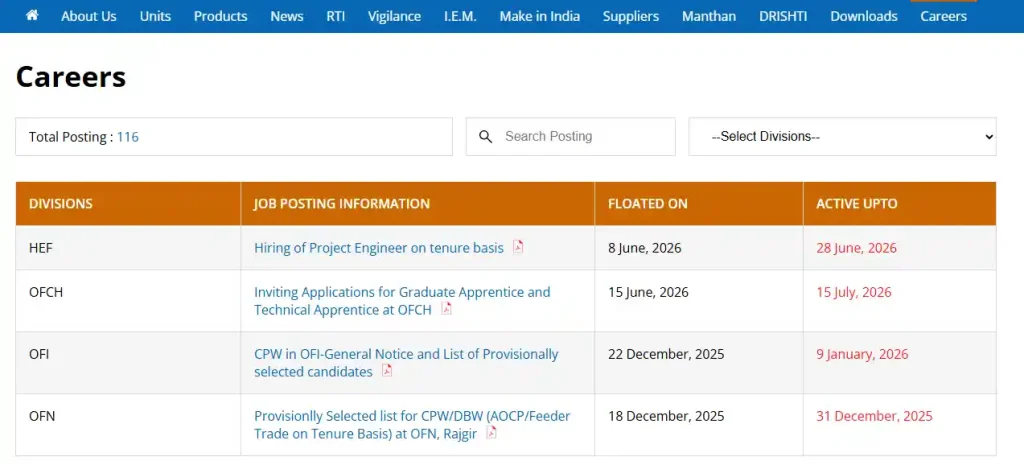This screenshot has width=1024, height=465.
Task: Go to the News page
Action: tap(287, 16)
